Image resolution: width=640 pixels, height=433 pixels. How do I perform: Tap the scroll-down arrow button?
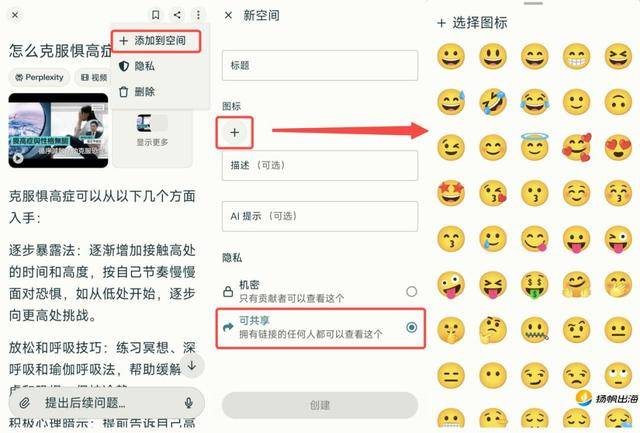click(192, 366)
